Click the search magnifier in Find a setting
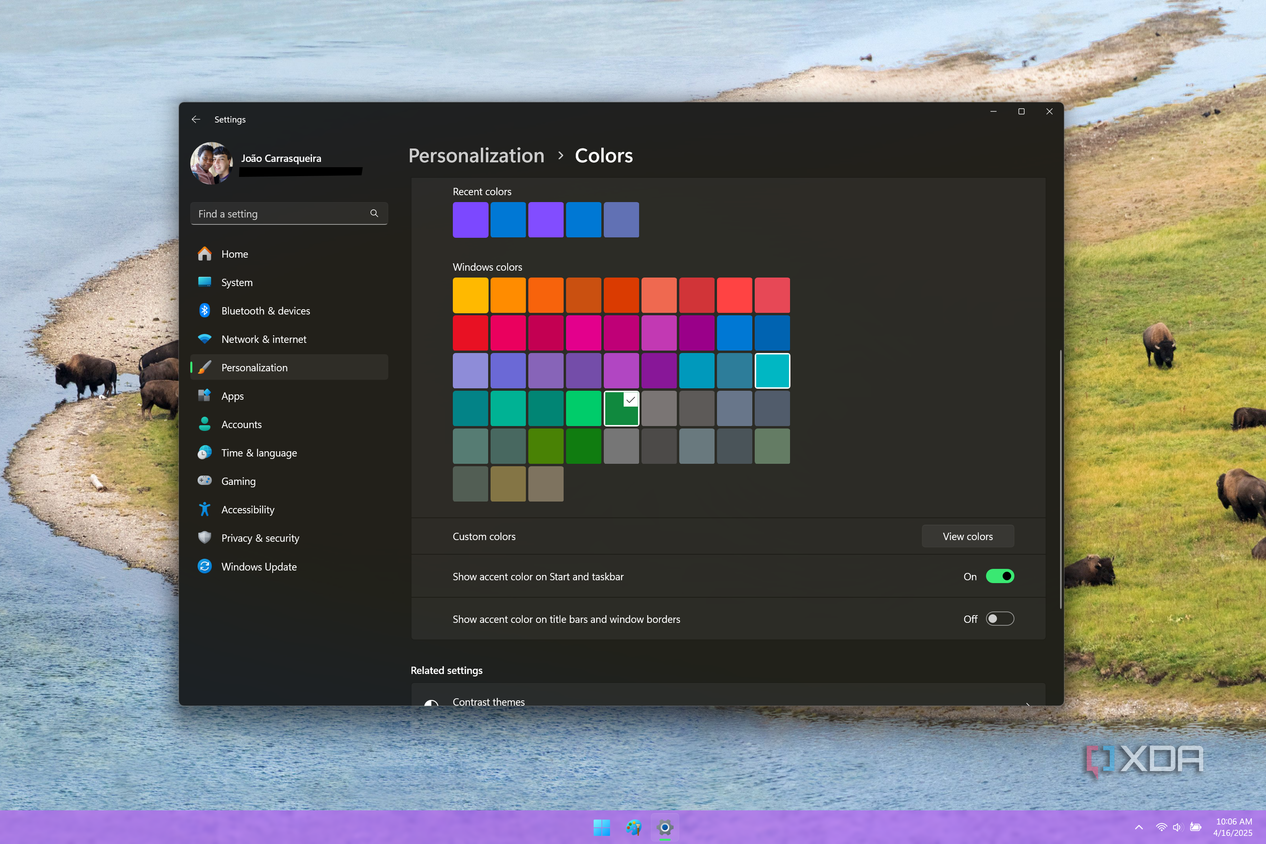Image resolution: width=1266 pixels, height=844 pixels. click(x=374, y=213)
